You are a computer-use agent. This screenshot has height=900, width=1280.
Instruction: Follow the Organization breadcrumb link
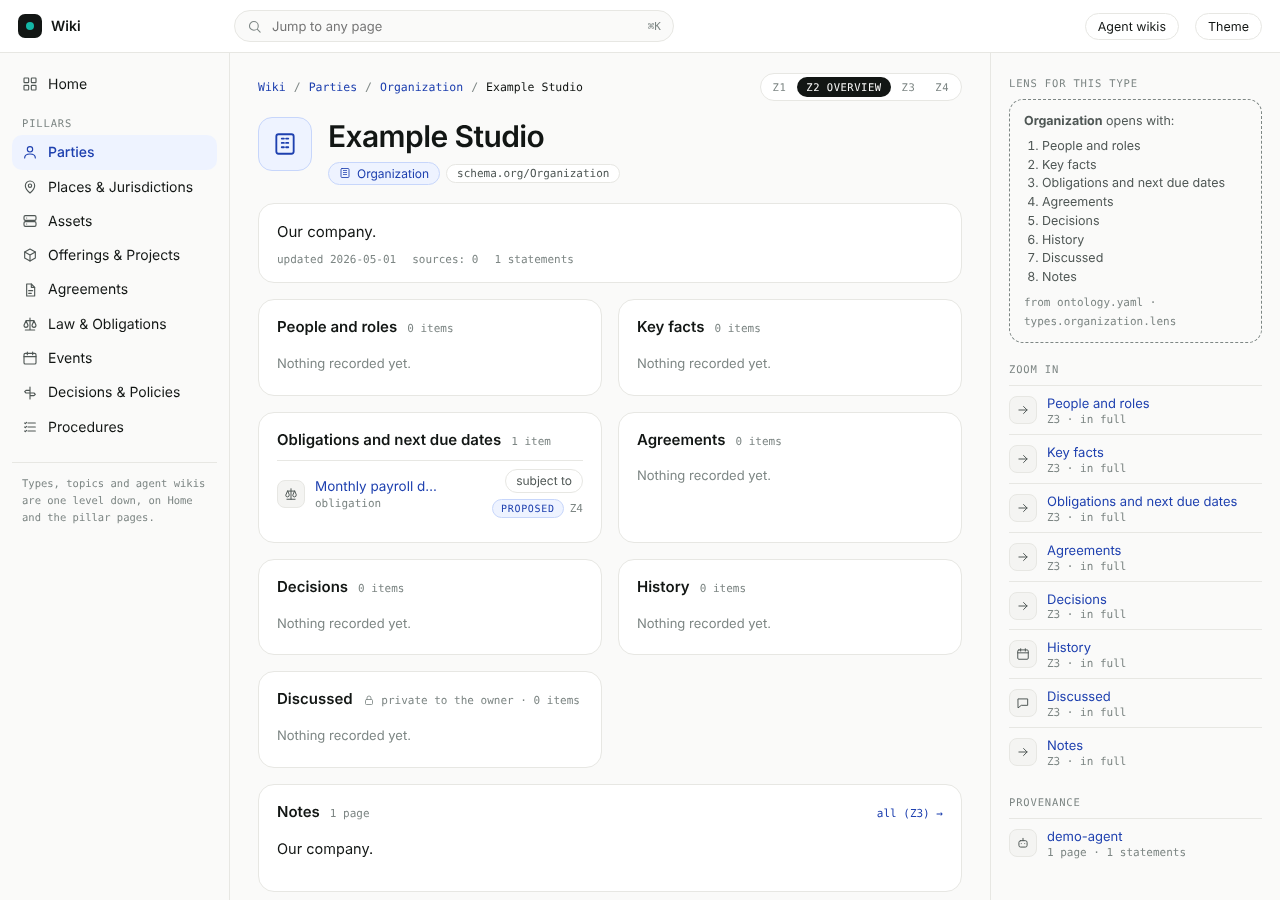tap(421, 87)
